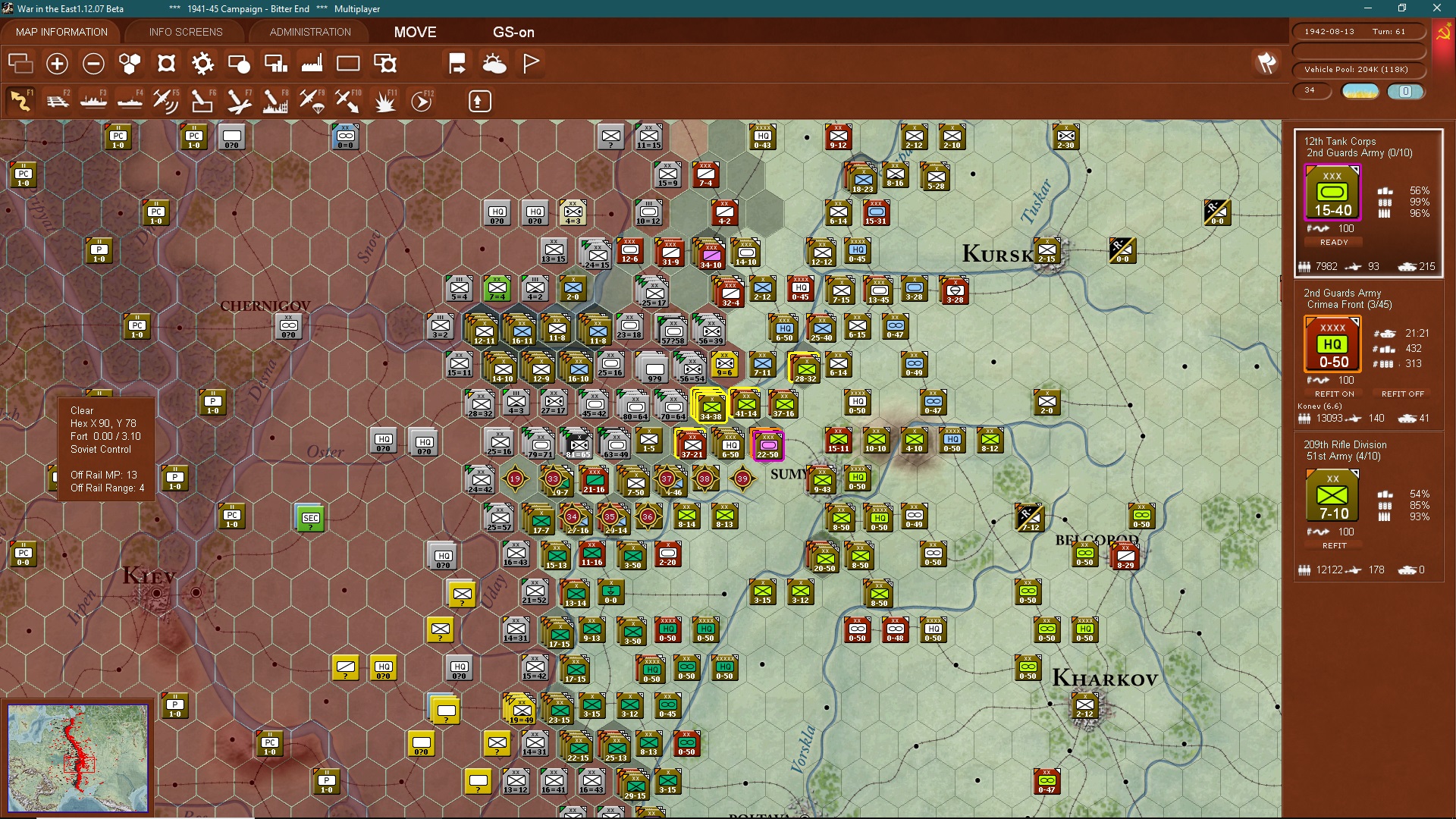Select the F9 air transport mode icon
Image resolution: width=1456 pixels, height=819 pixels.
312,100
